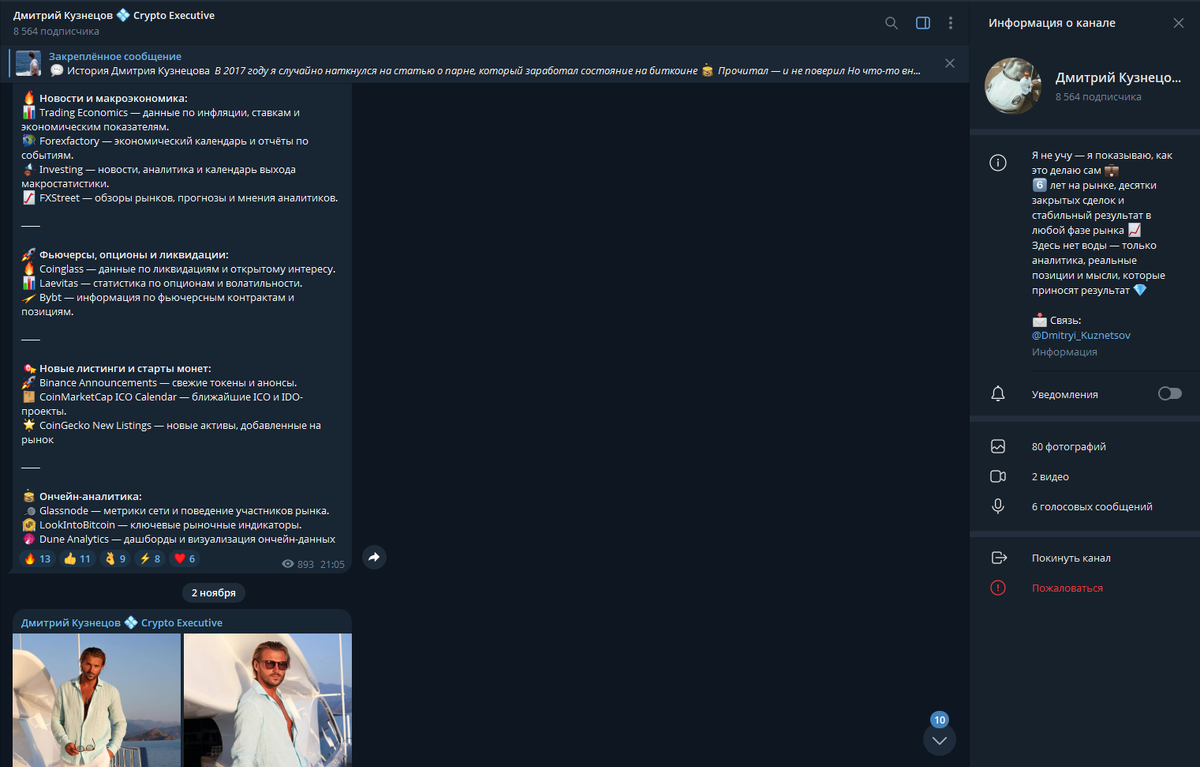Click the Glassnode line
Image resolution: width=1200 pixels, height=767 pixels.
pyautogui.click(x=175, y=511)
